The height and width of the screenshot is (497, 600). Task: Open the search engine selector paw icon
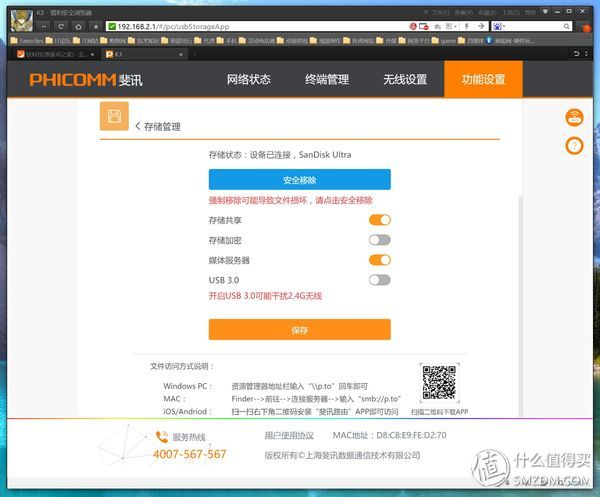click(499, 26)
